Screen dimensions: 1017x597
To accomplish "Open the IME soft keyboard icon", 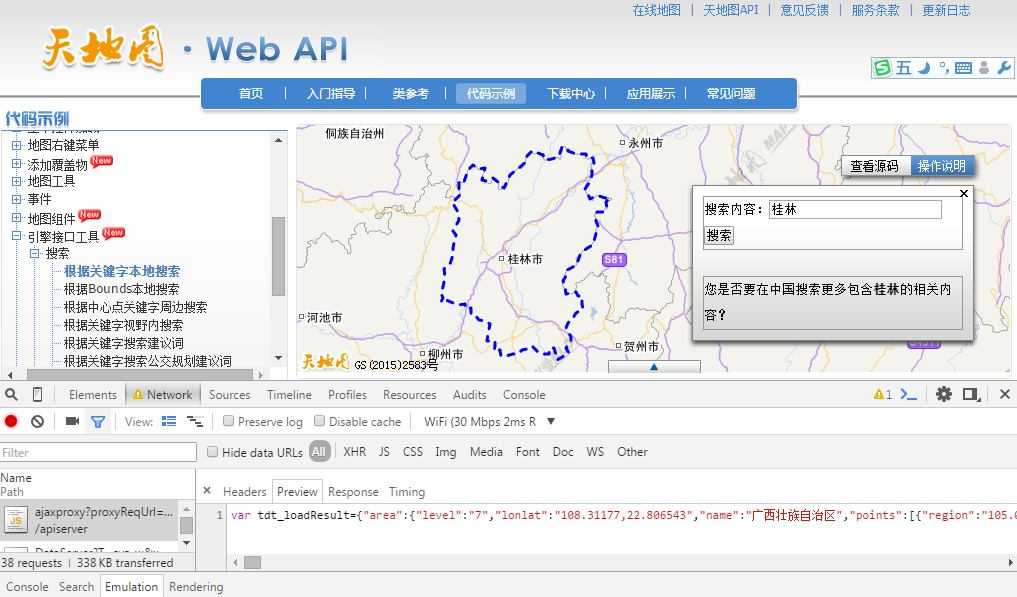I will (x=964, y=67).
